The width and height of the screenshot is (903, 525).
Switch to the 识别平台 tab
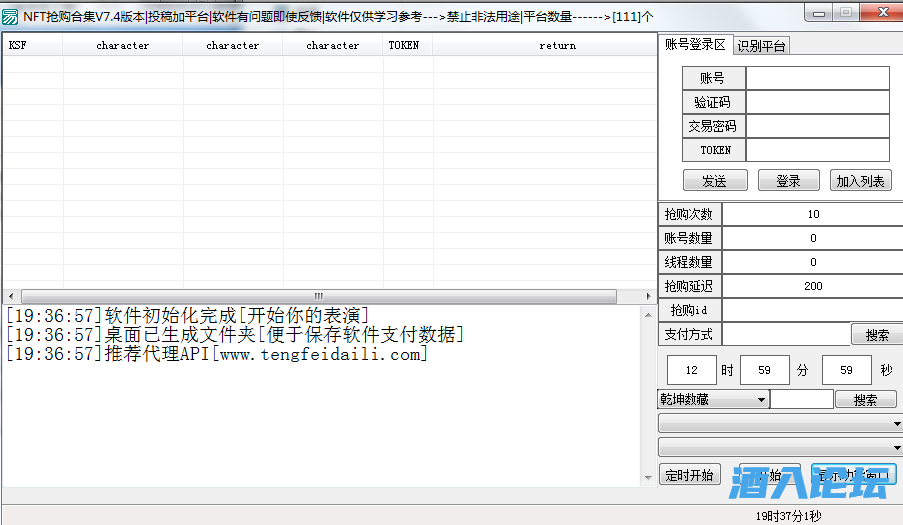(x=761, y=46)
